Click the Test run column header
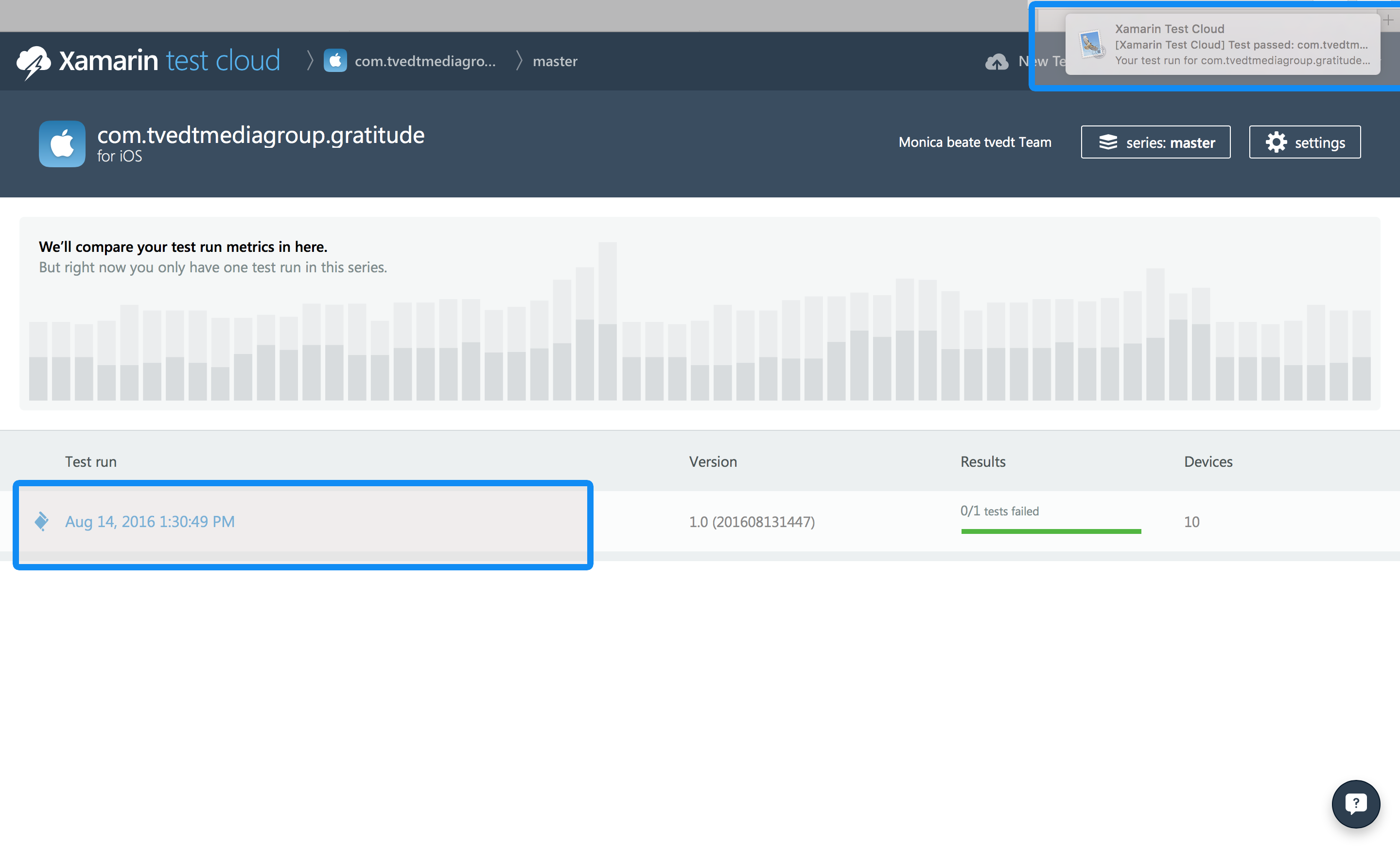 [91, 461]
